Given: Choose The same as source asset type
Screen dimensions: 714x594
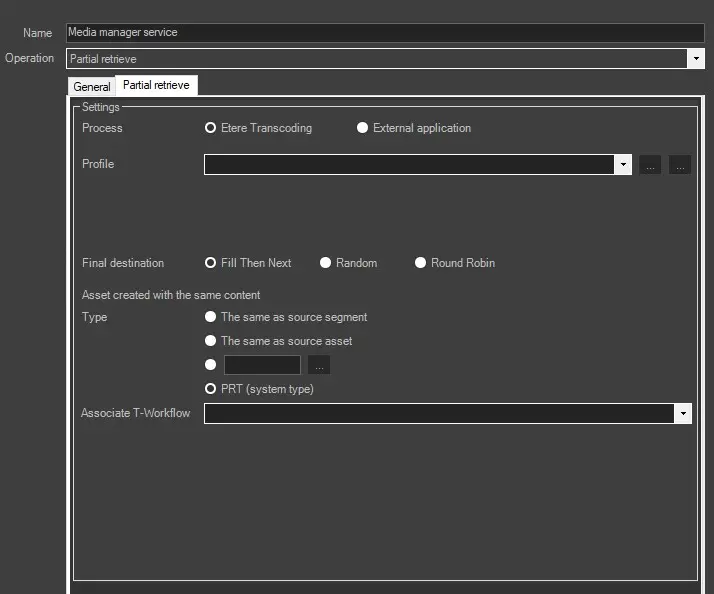Looking at the screenshot, I should click(x=211, y=341).
